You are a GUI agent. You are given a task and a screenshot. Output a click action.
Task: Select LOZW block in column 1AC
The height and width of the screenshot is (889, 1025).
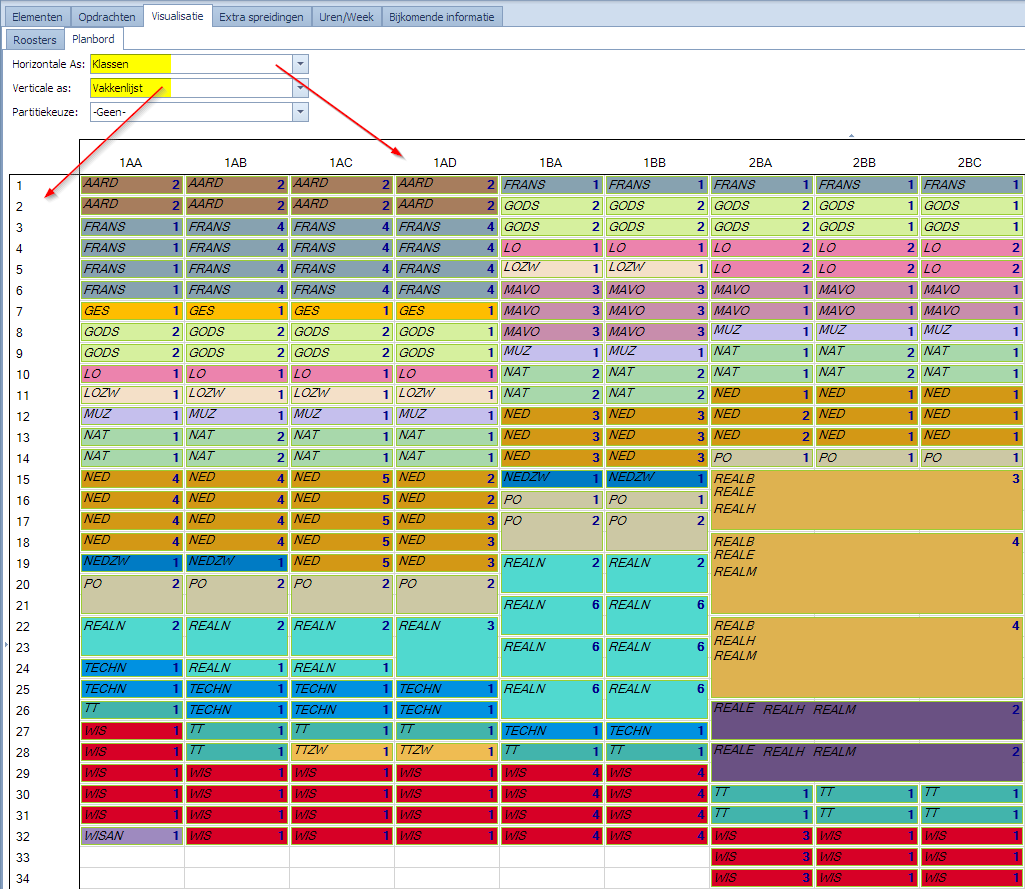(341, 394)
